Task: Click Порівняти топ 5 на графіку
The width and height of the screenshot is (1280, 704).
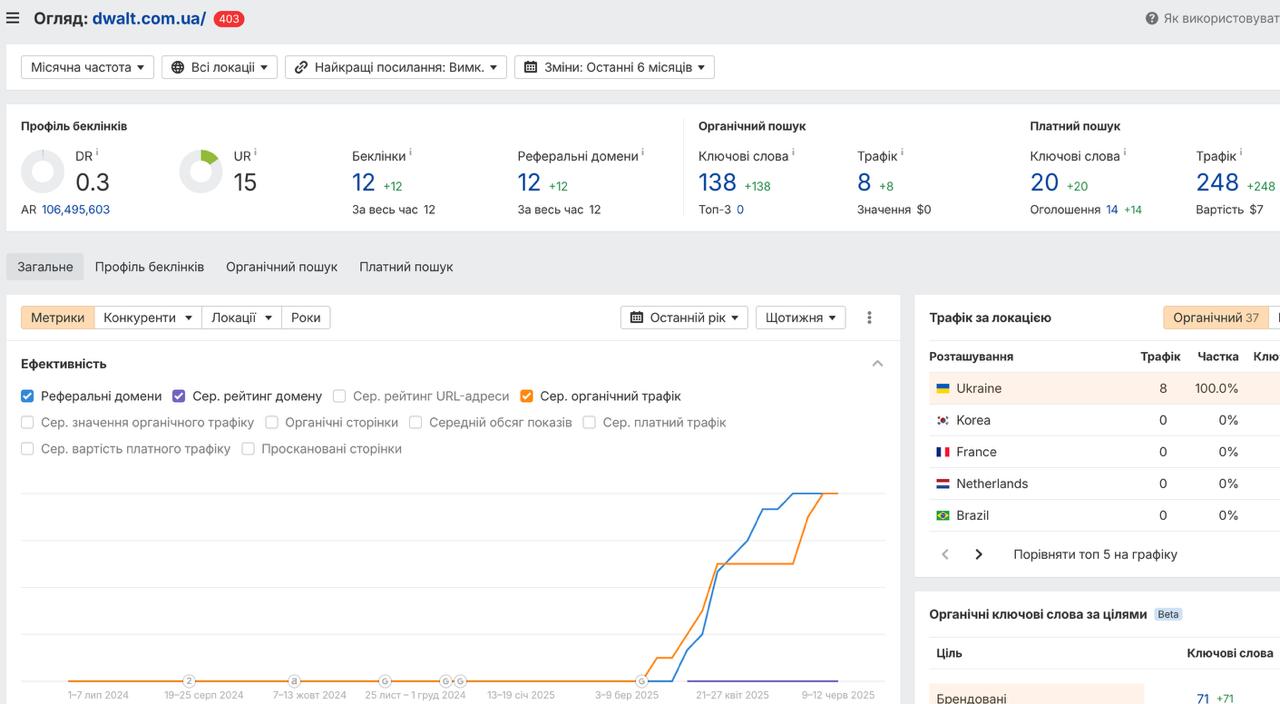Action: click(1095, 554)
